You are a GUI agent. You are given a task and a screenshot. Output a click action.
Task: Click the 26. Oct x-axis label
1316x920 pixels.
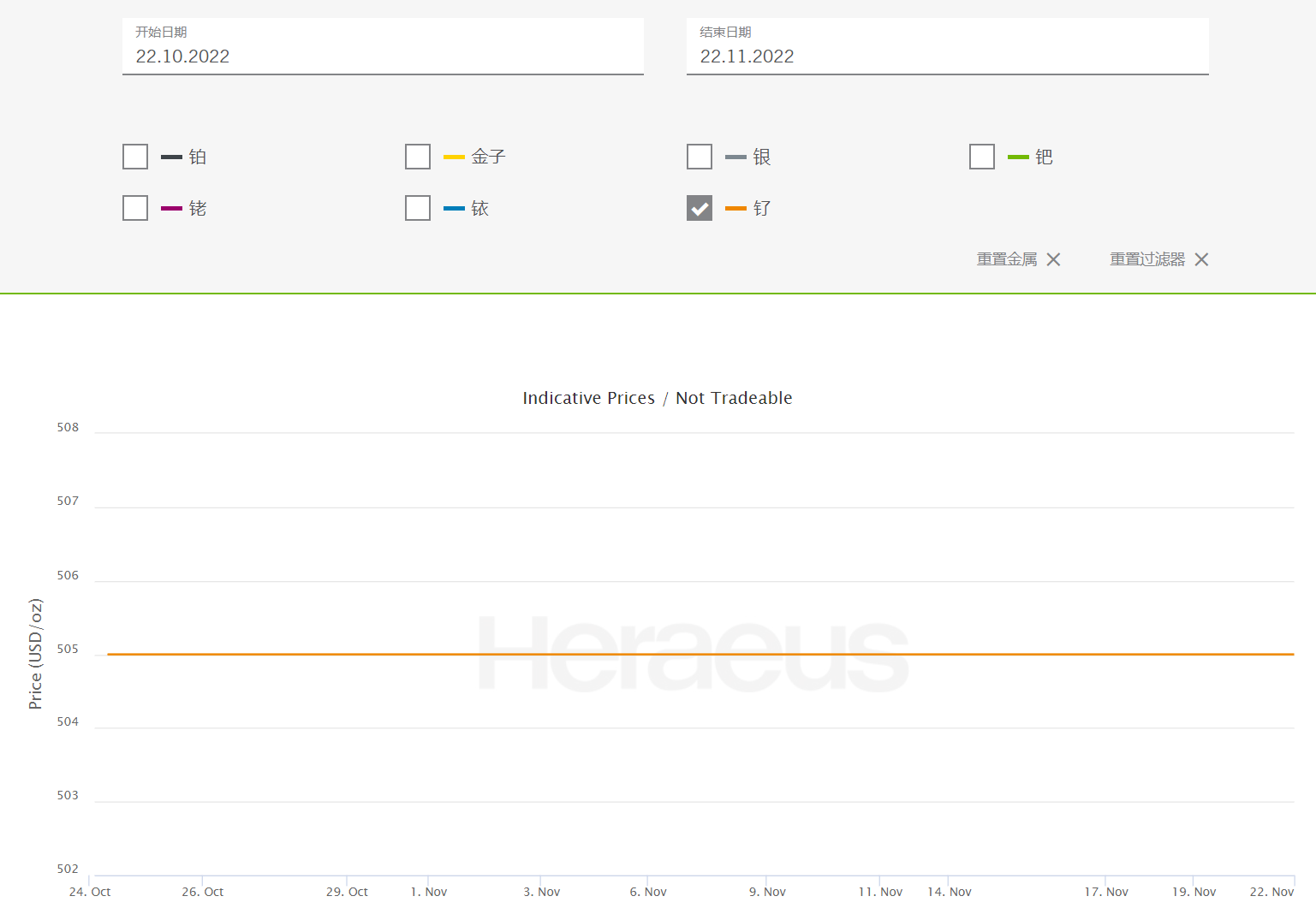(202, 892)
